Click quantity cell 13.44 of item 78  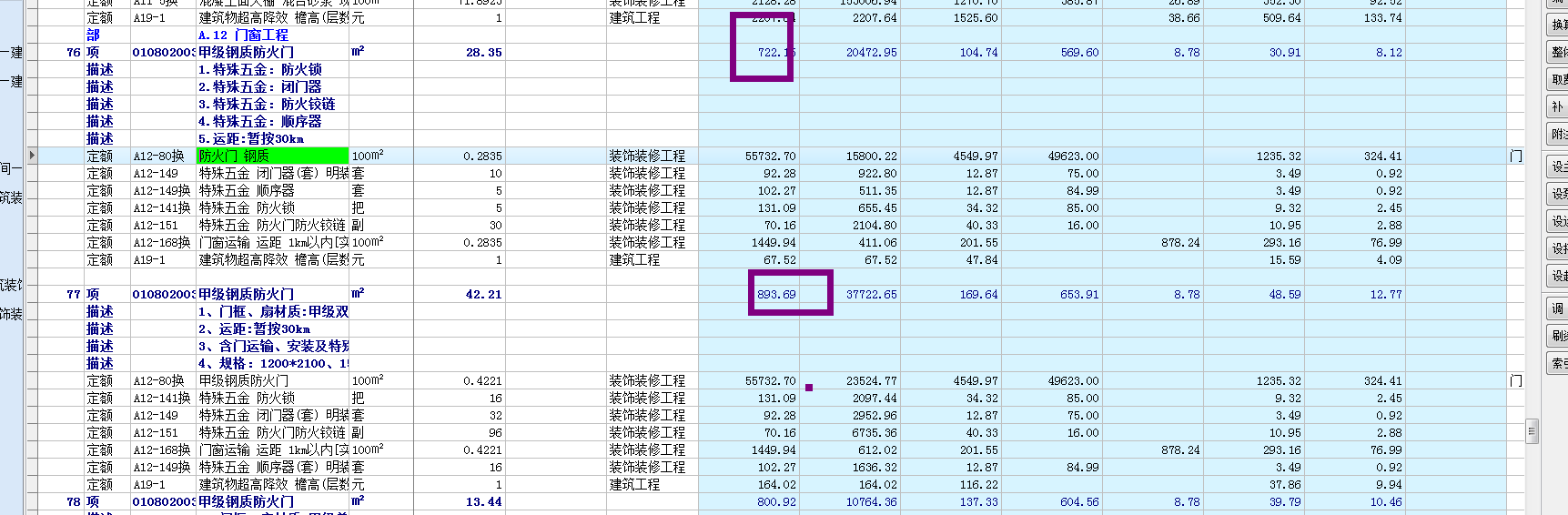483,501
